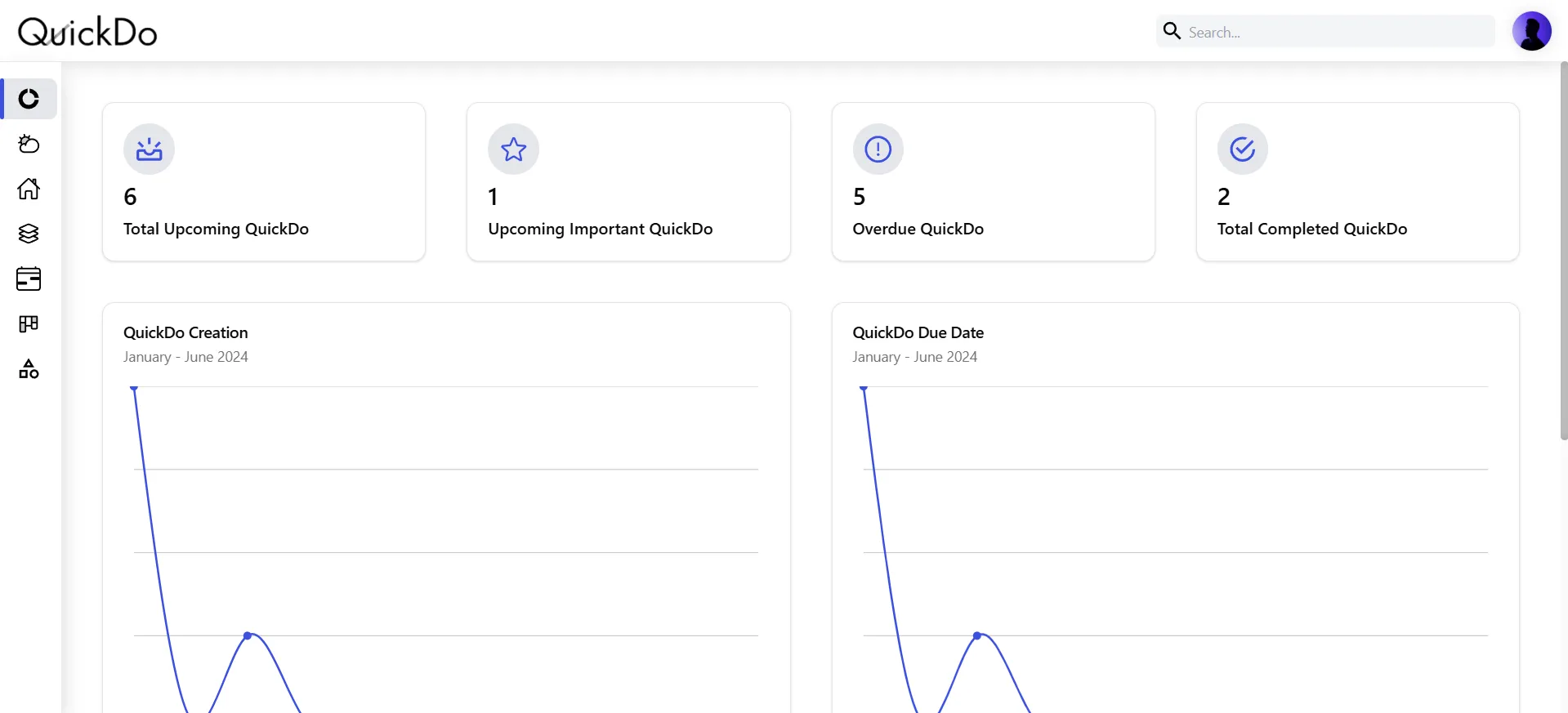Click the QuickDo logo
This screenshot has width=1568, height=713.
pos(87,32)
